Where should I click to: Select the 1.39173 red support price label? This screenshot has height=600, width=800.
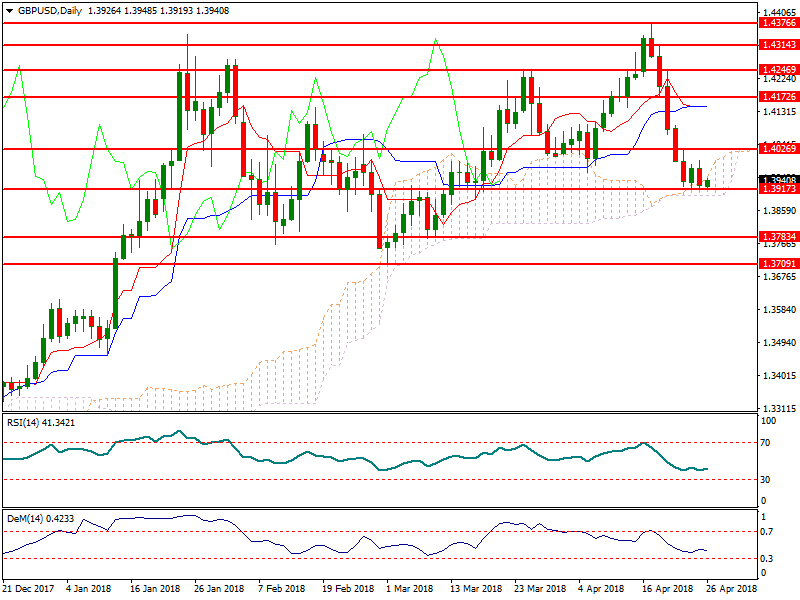tap(778, 189)
